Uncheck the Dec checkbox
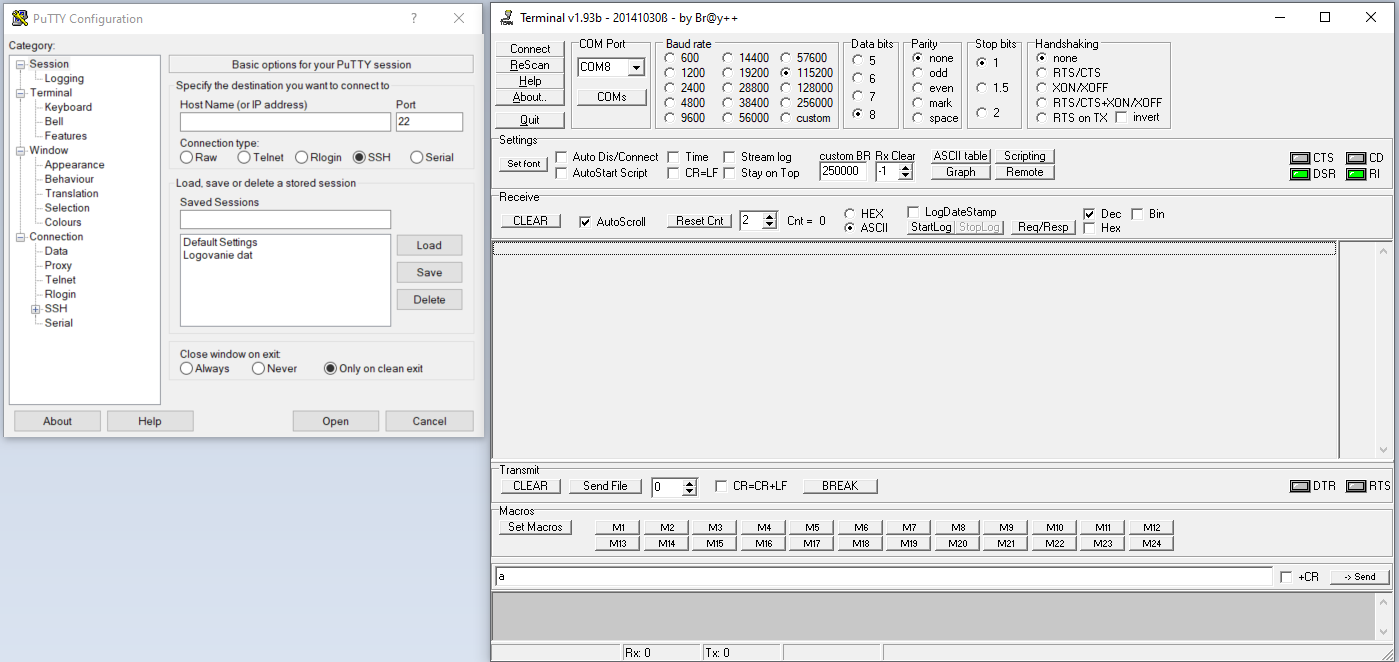The width and height of the screenshot is (1399, 662). pyautogui.click(x=1090, y=214)
